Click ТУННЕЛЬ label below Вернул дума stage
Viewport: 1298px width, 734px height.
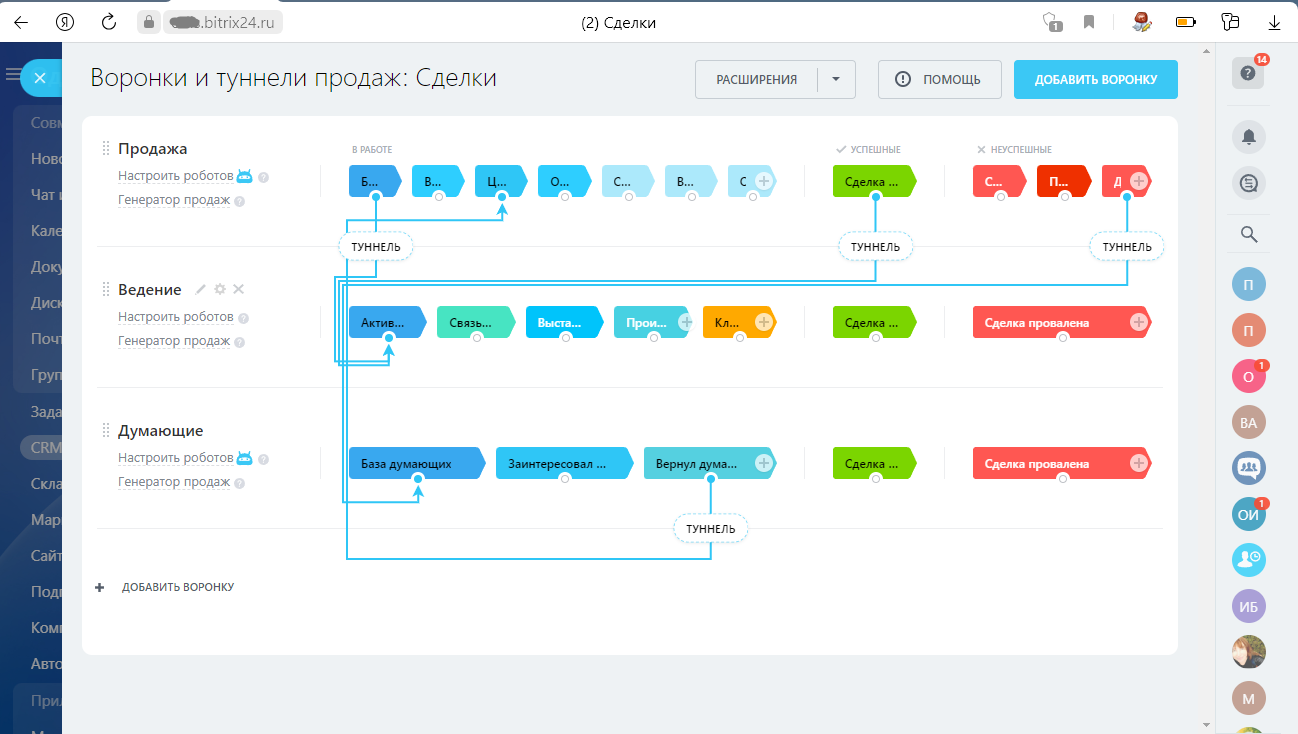click(x=711, y=528)
